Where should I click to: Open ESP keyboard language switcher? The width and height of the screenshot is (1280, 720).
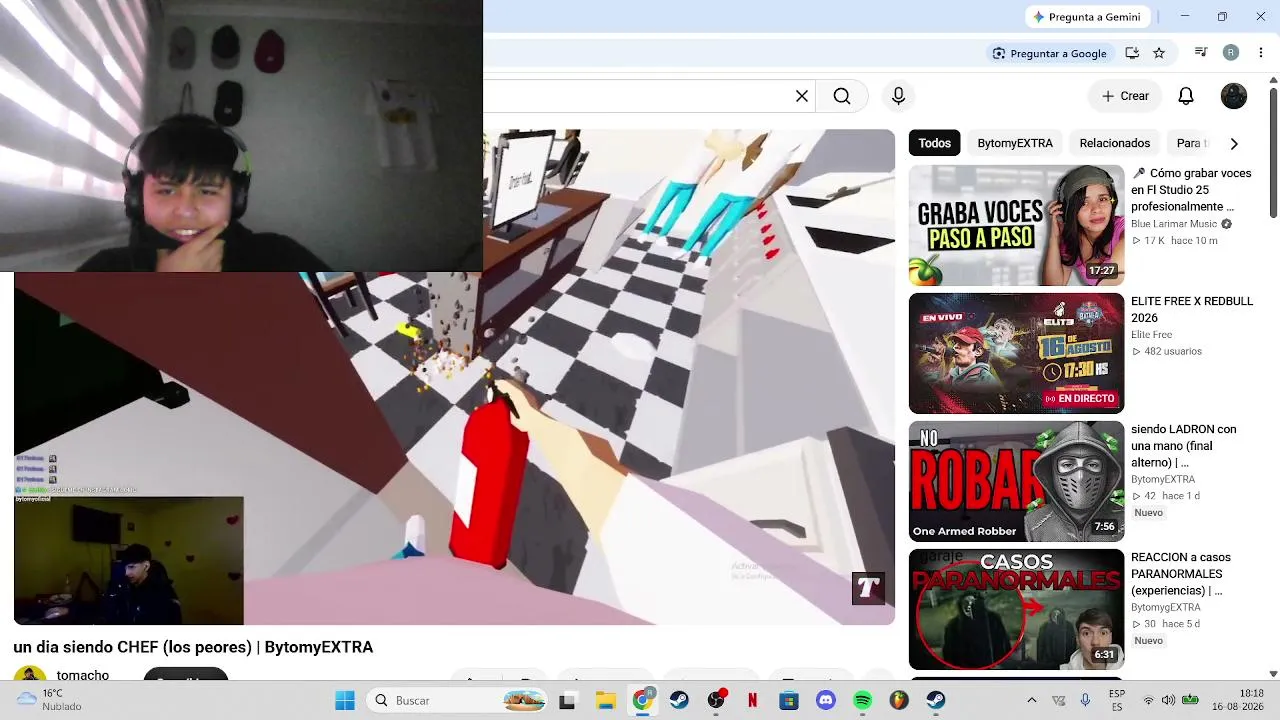pyautogui.click(x=1117, y=700)
